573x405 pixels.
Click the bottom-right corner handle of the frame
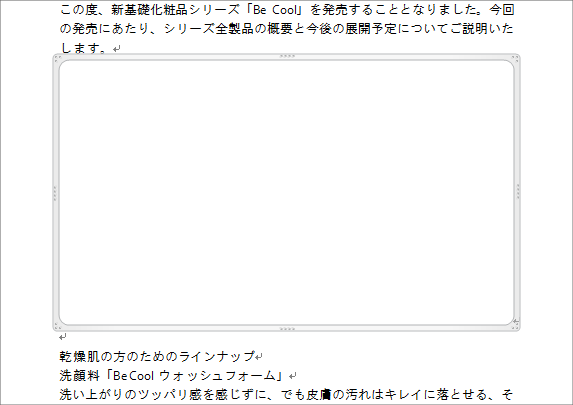pos(516,326)
